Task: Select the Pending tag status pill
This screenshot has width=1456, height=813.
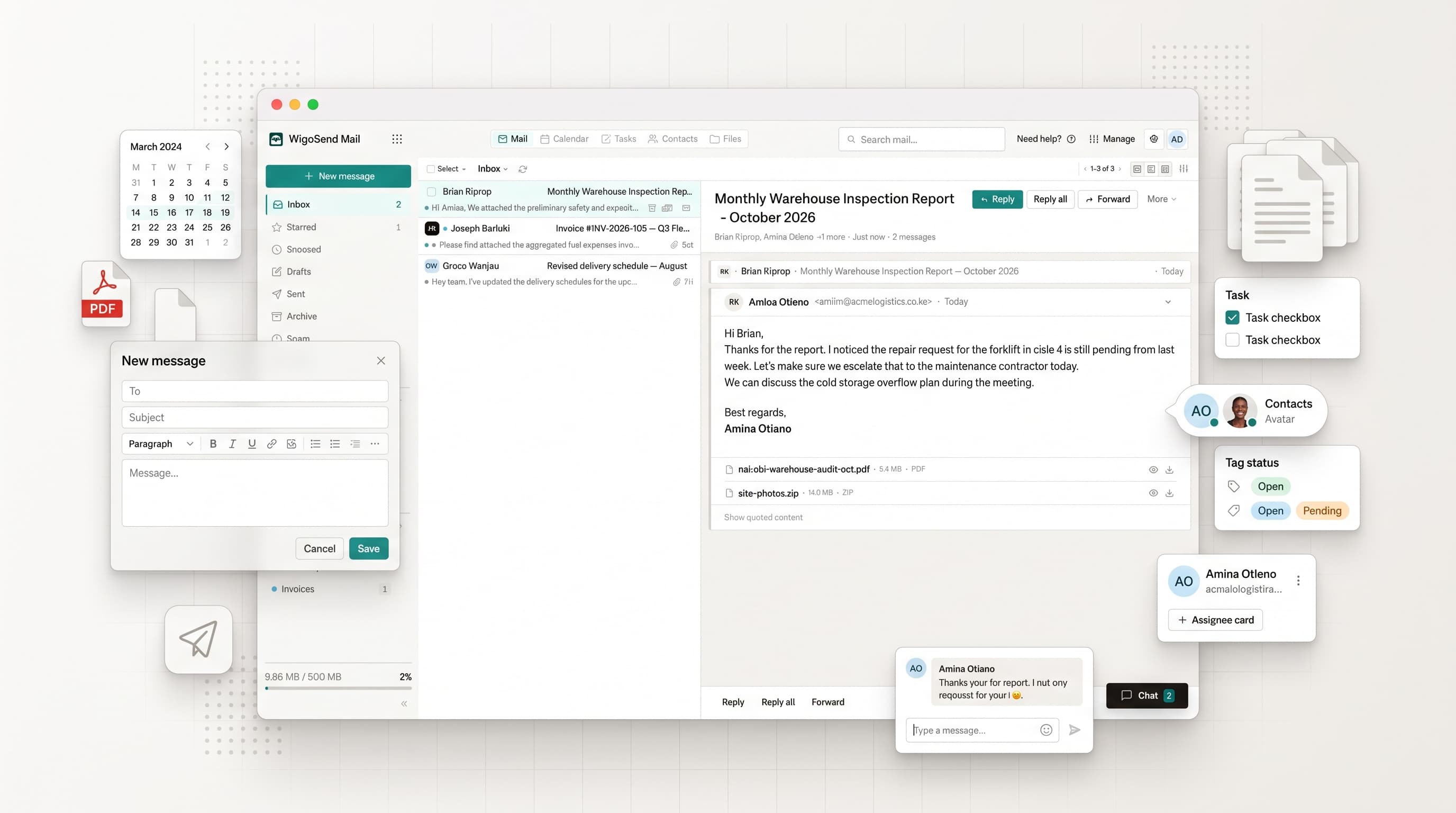Action: [x=1322, y=511]
